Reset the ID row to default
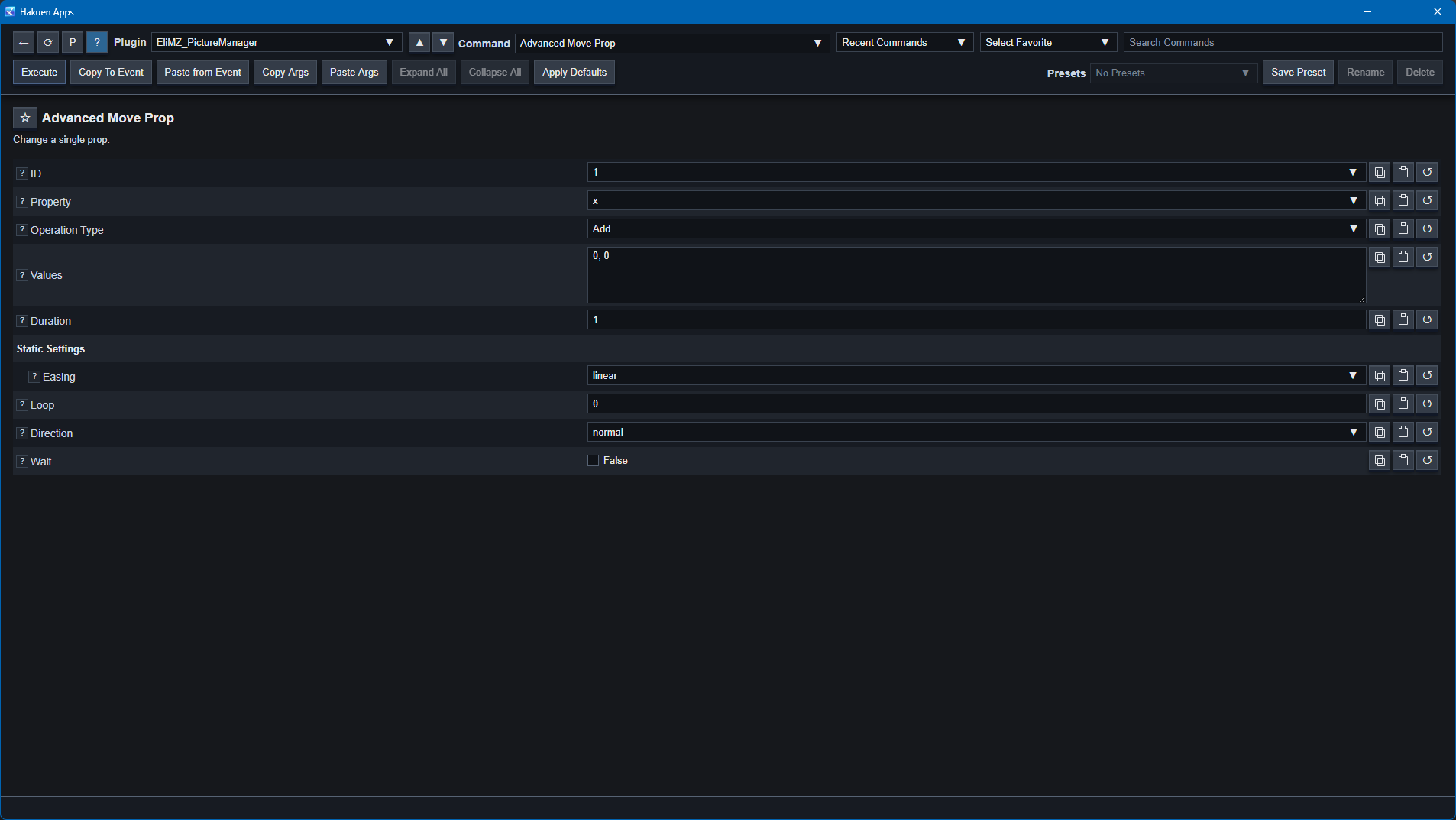This screenshot has width=1456, height=820. 1427,173
